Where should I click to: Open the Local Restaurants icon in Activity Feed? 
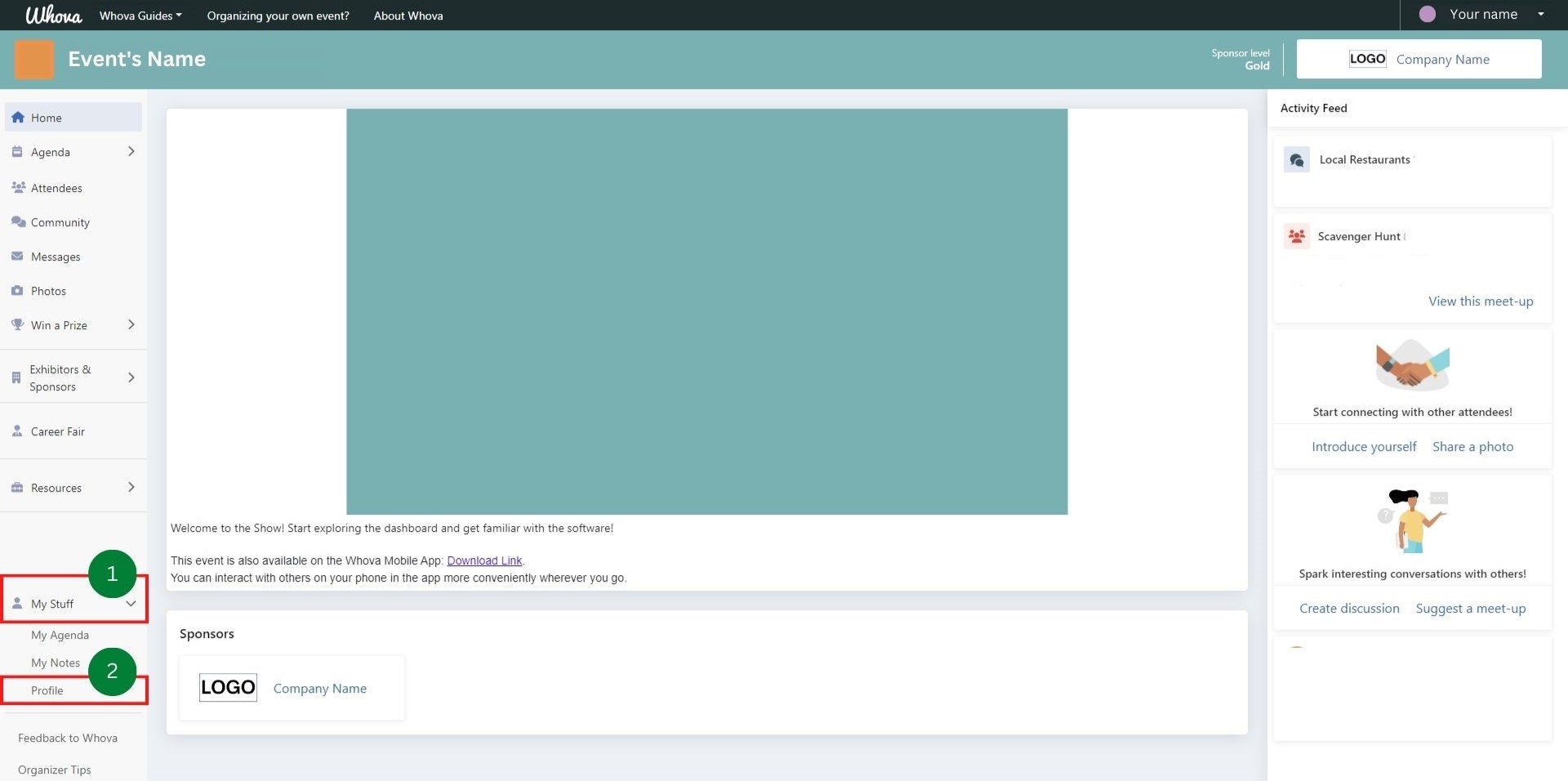tap(1297, 159)
